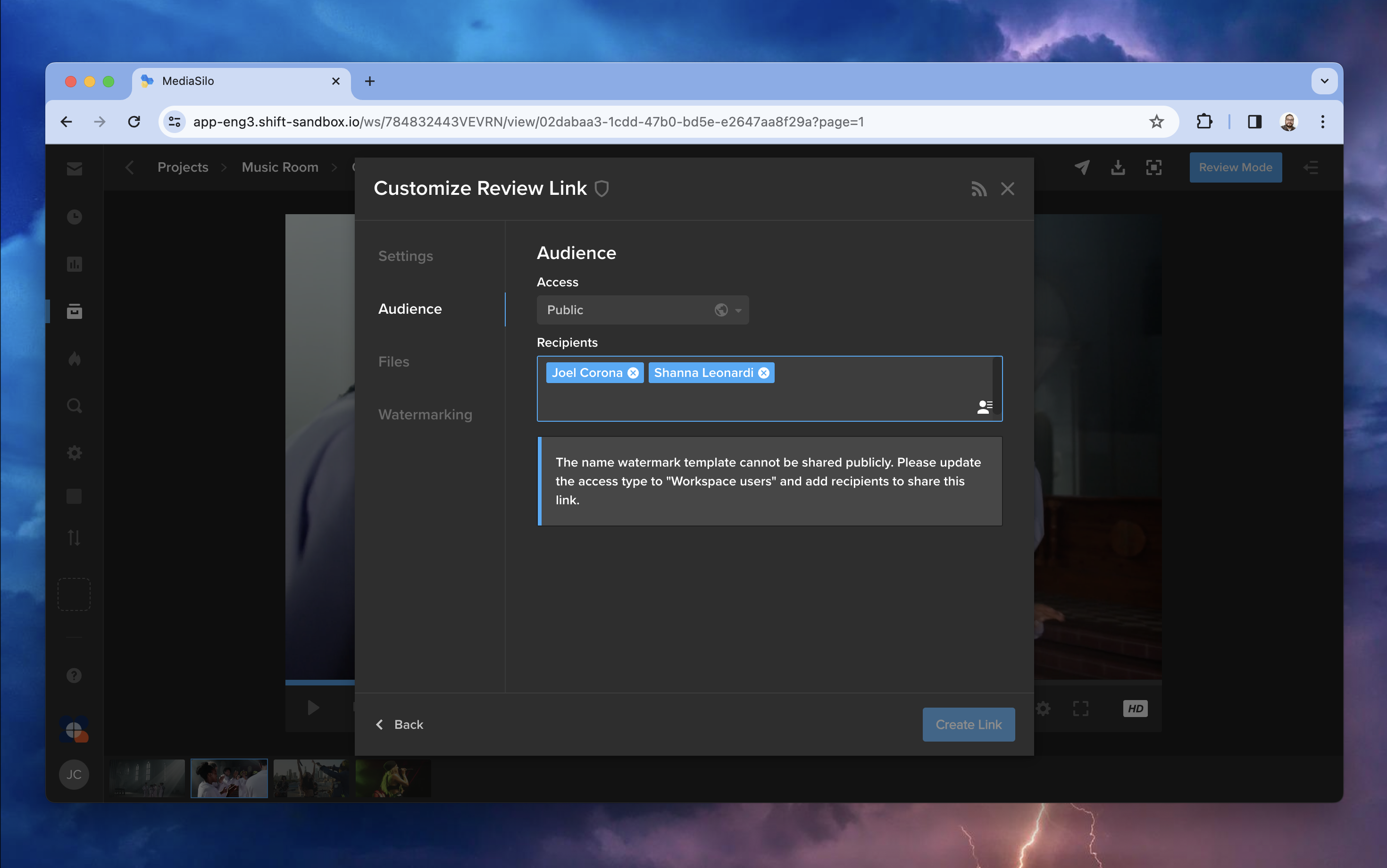
Task: Open a new browser tab
Action: tap(370, 82)
